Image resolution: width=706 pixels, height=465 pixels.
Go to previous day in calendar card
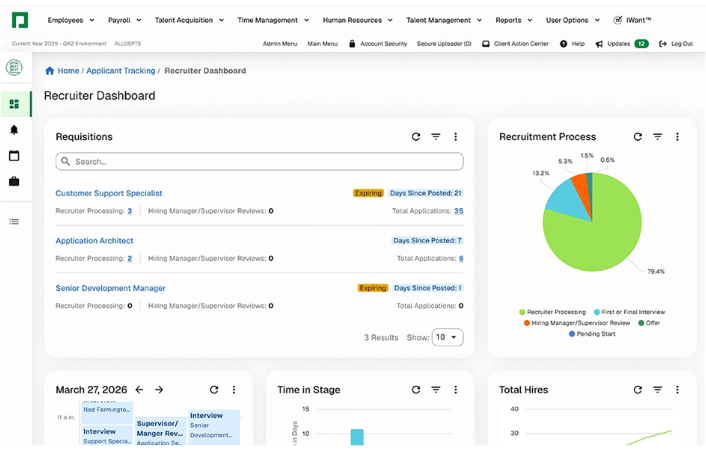tap(139, 390)
